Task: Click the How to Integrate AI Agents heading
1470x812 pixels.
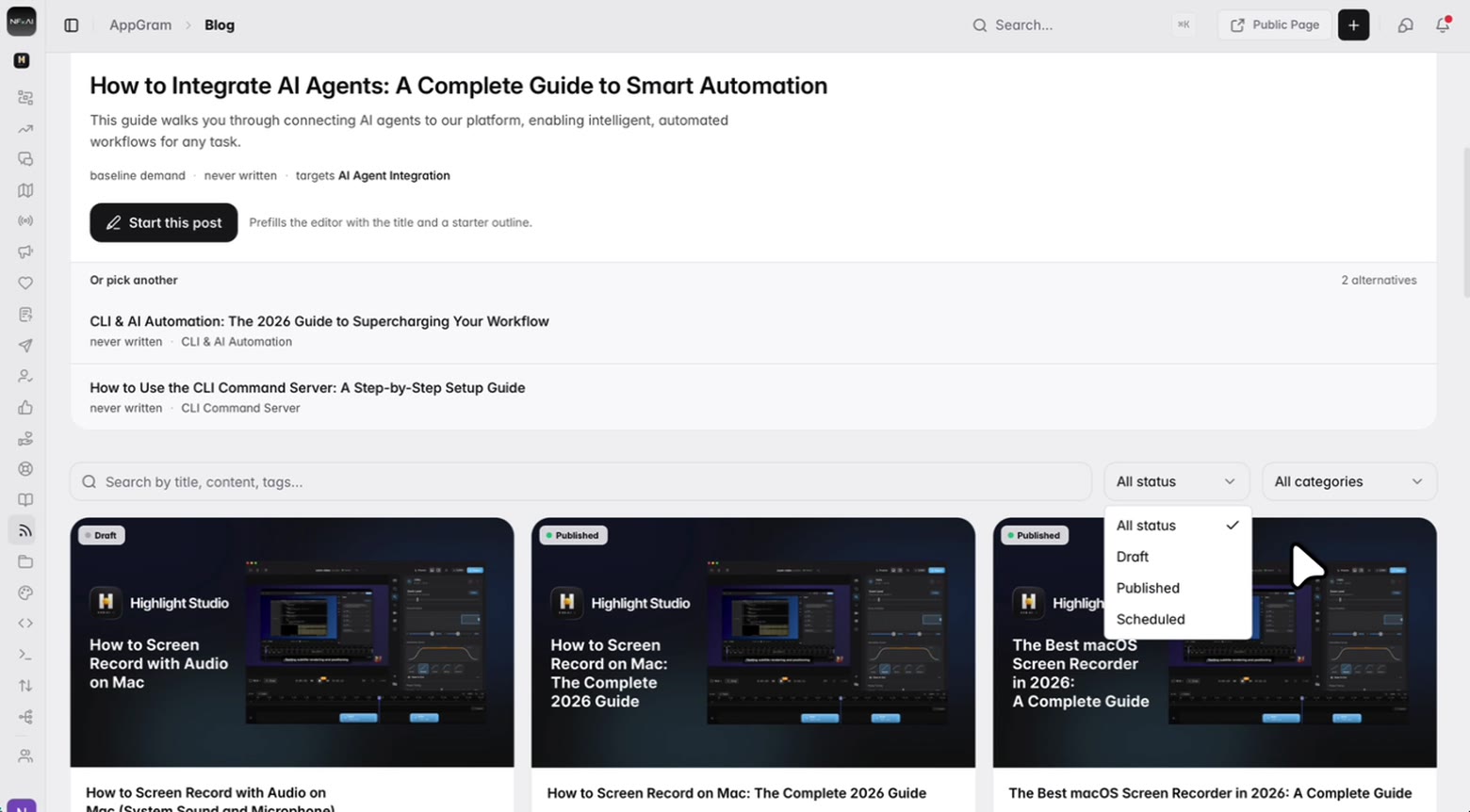Action: pos(459,86)
